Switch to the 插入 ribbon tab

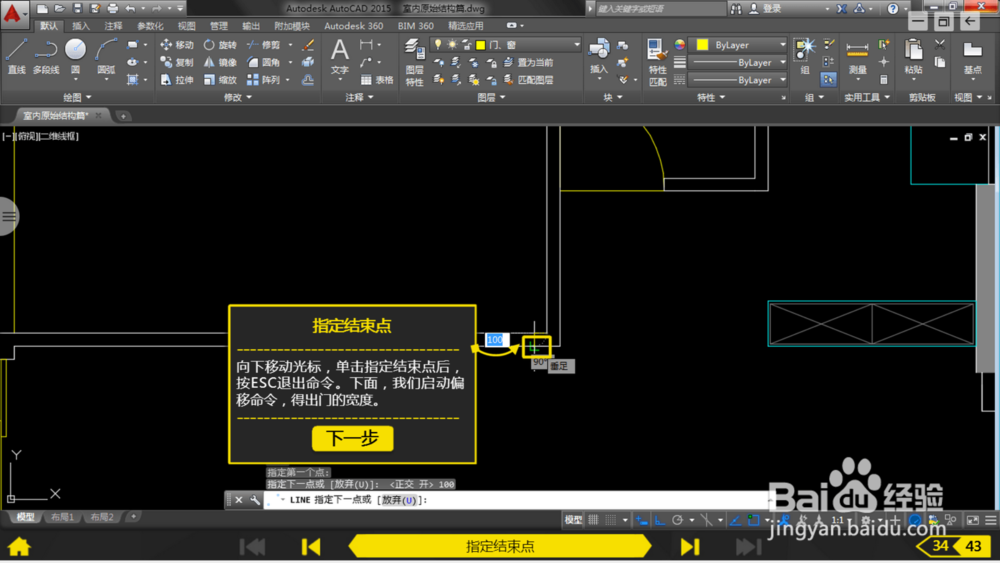point(81,26)
